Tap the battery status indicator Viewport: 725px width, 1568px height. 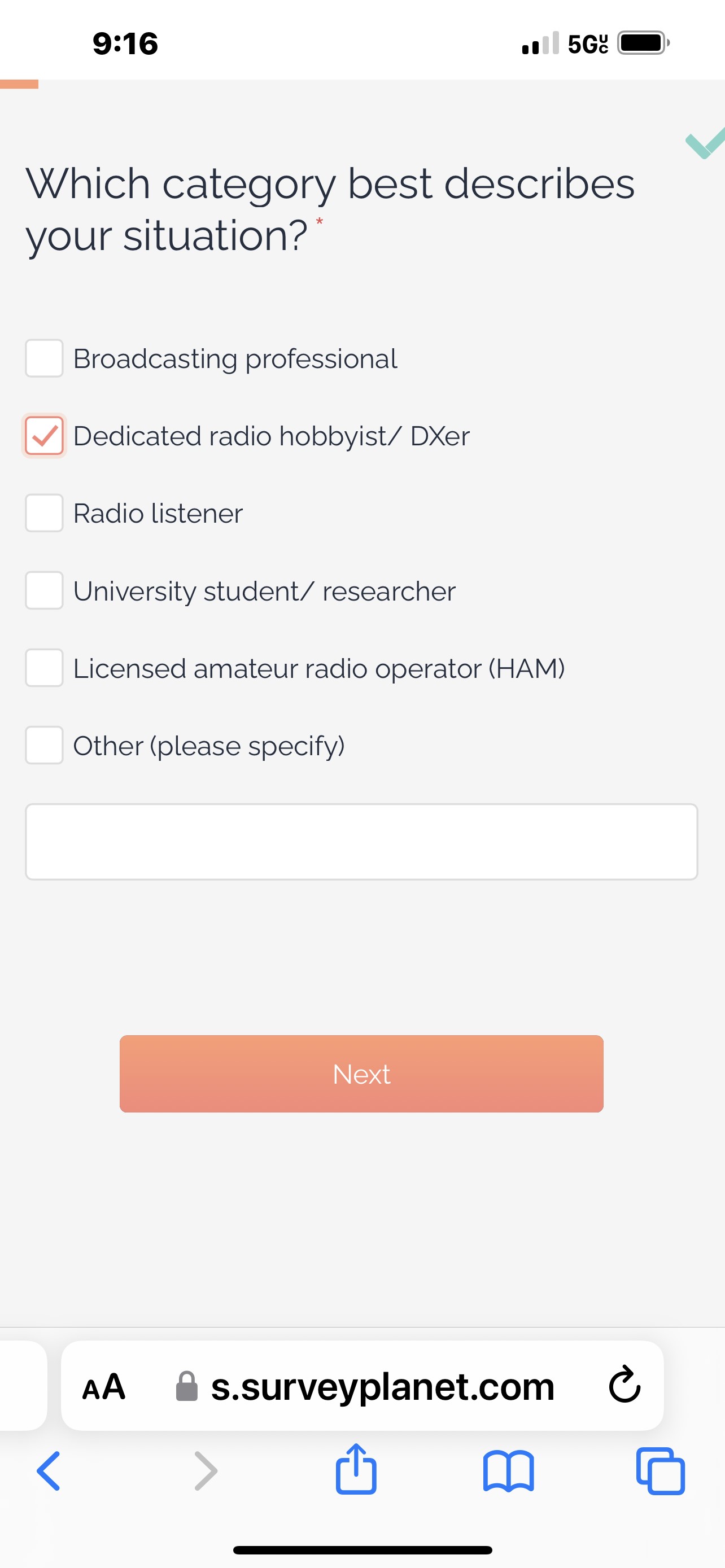tap(643, 43)
